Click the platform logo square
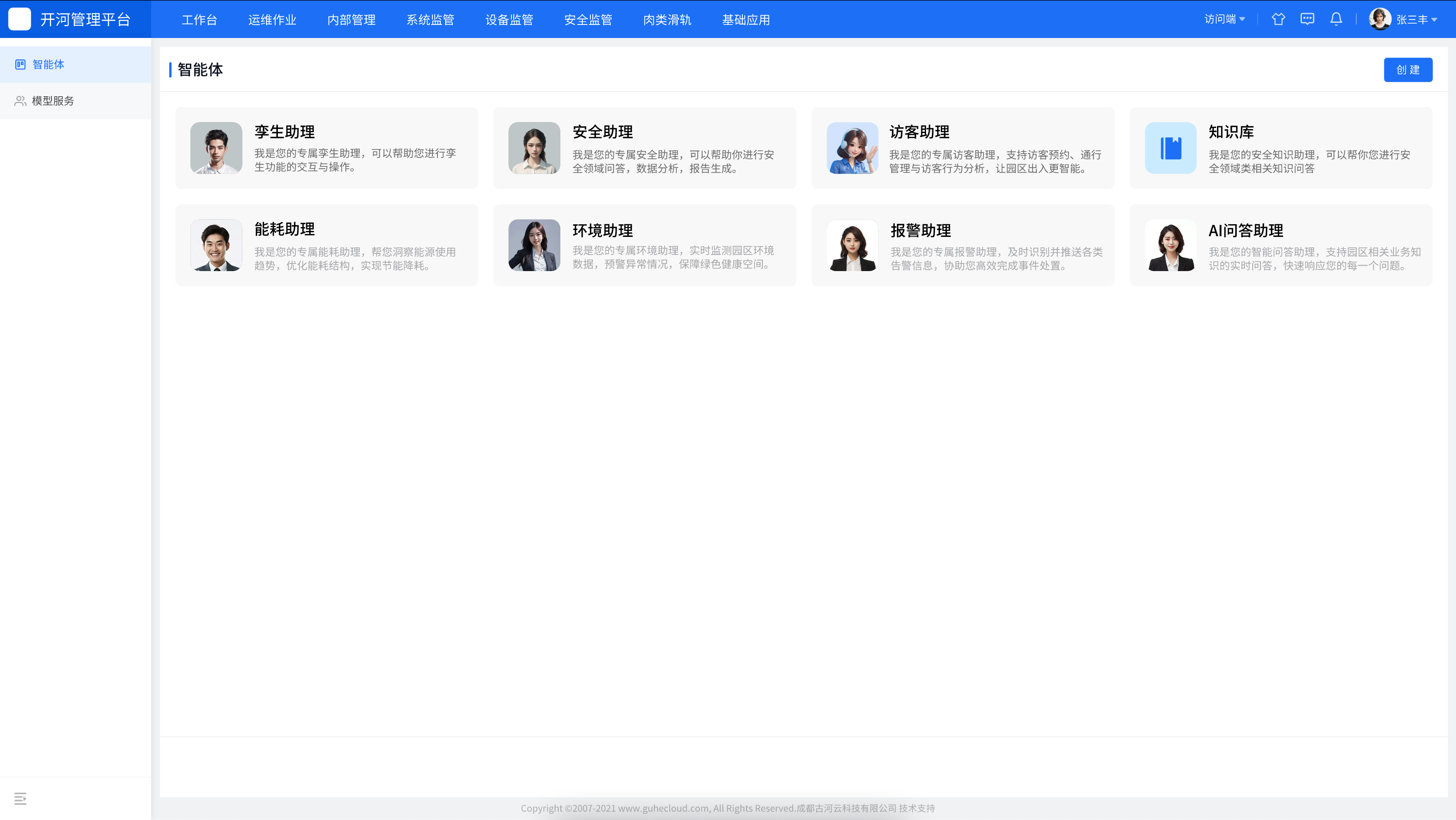The height and width of the screenshot is (820, 1456). tap(20, 19)
